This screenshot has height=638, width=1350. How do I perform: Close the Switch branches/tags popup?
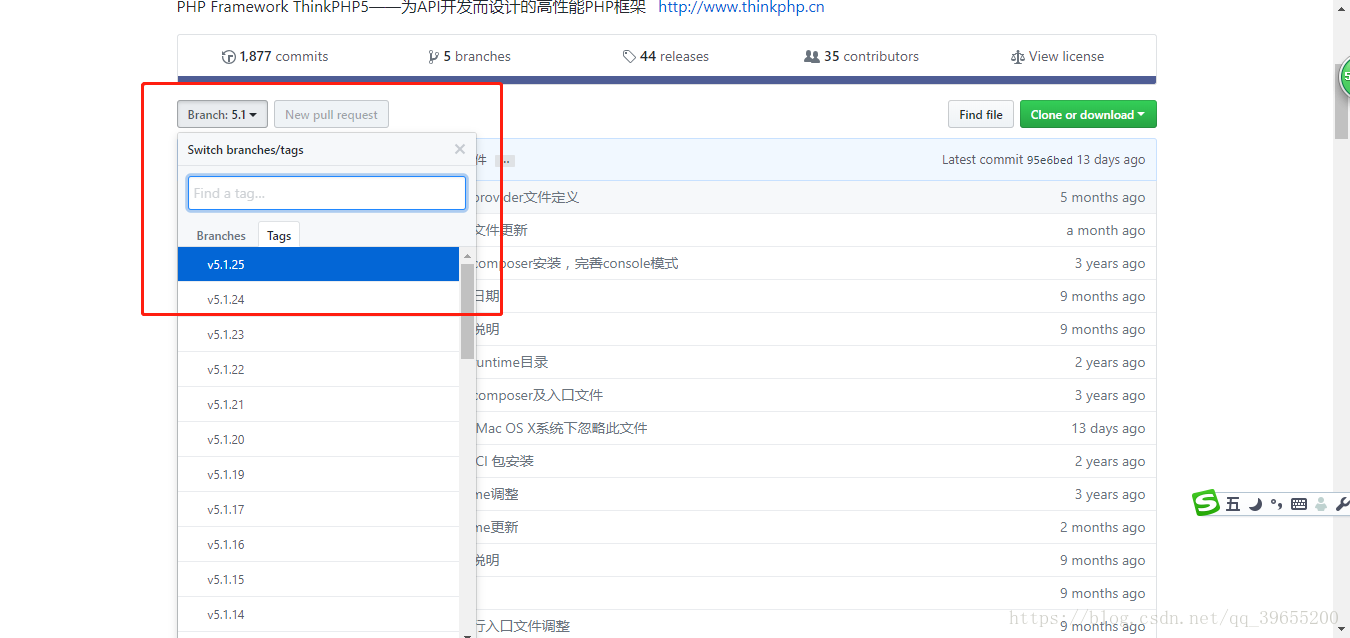coord(460,149)
